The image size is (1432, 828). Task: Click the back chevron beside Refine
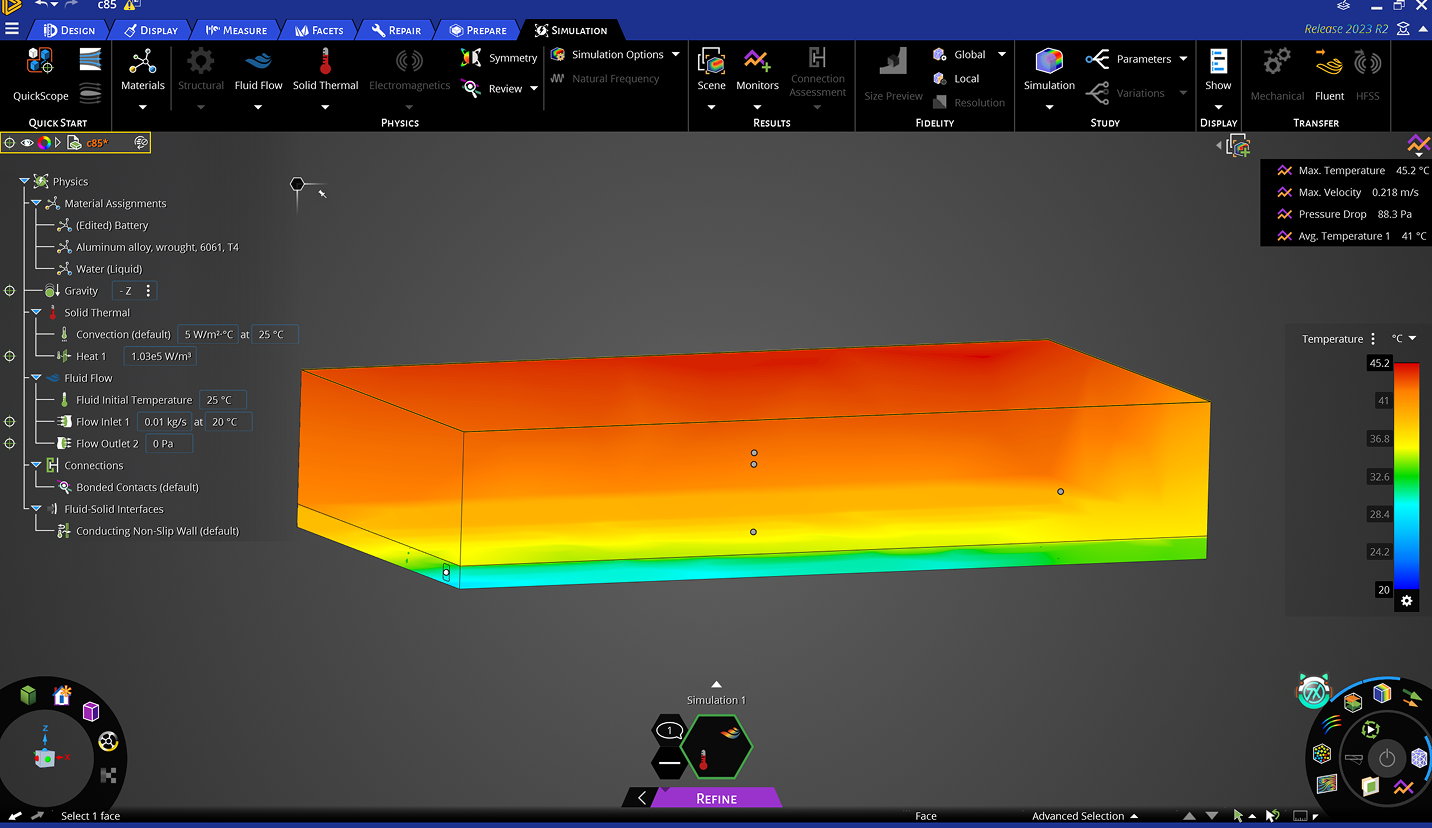tap(641, 798)
